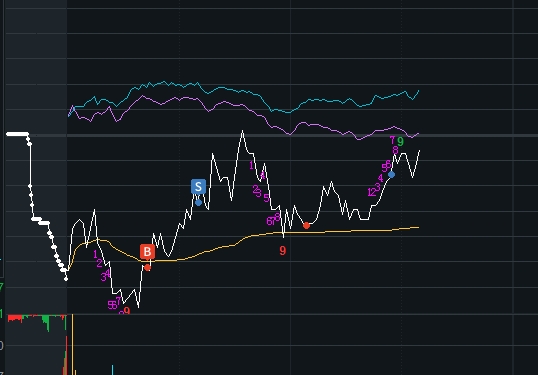The height and width of the screenshot is (375, 538).
Task: Select the red dot right of middle red 9
Action: (x=306, y=225)
